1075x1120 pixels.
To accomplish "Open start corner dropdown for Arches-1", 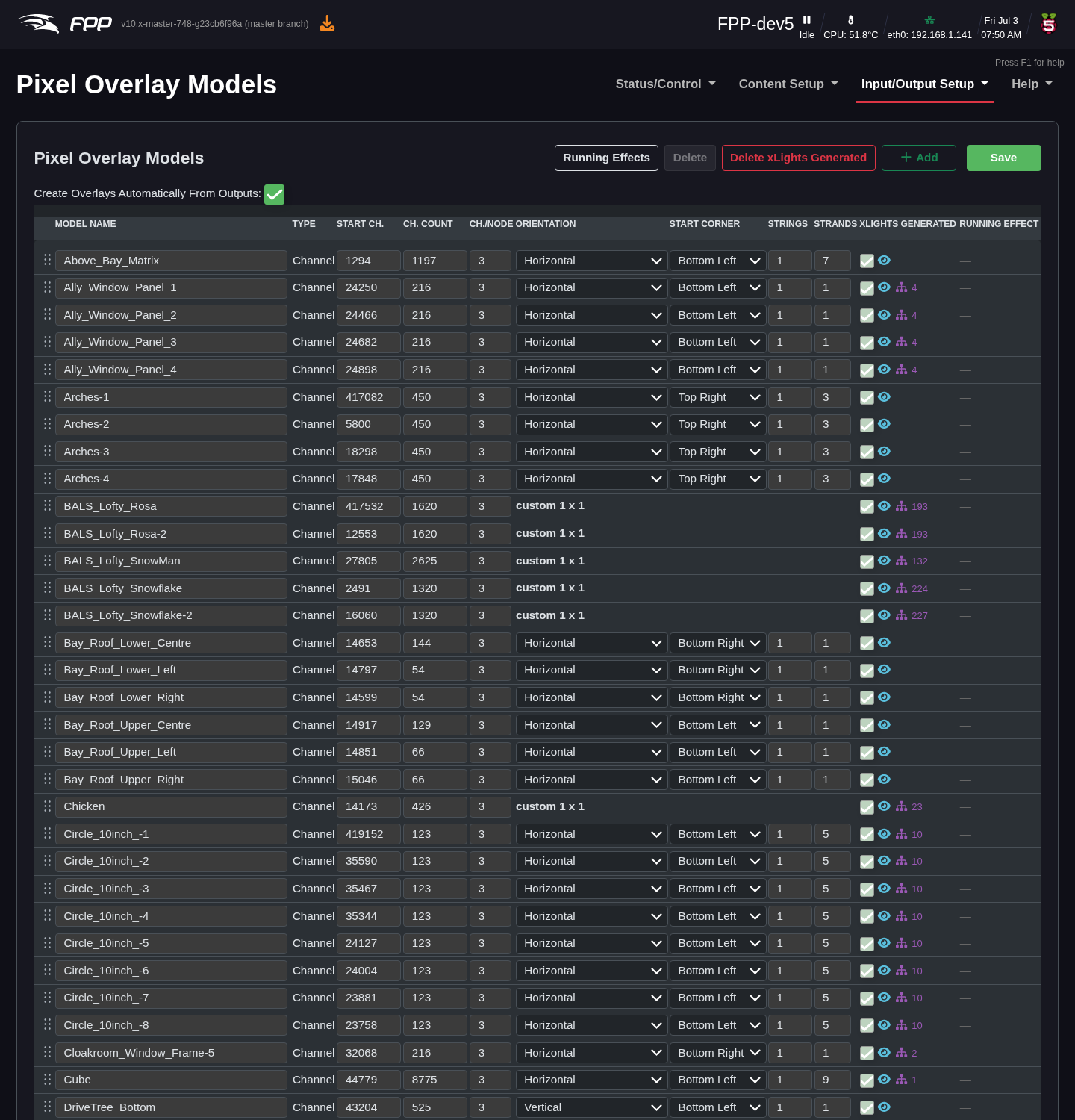I will (x=717, y=397).
